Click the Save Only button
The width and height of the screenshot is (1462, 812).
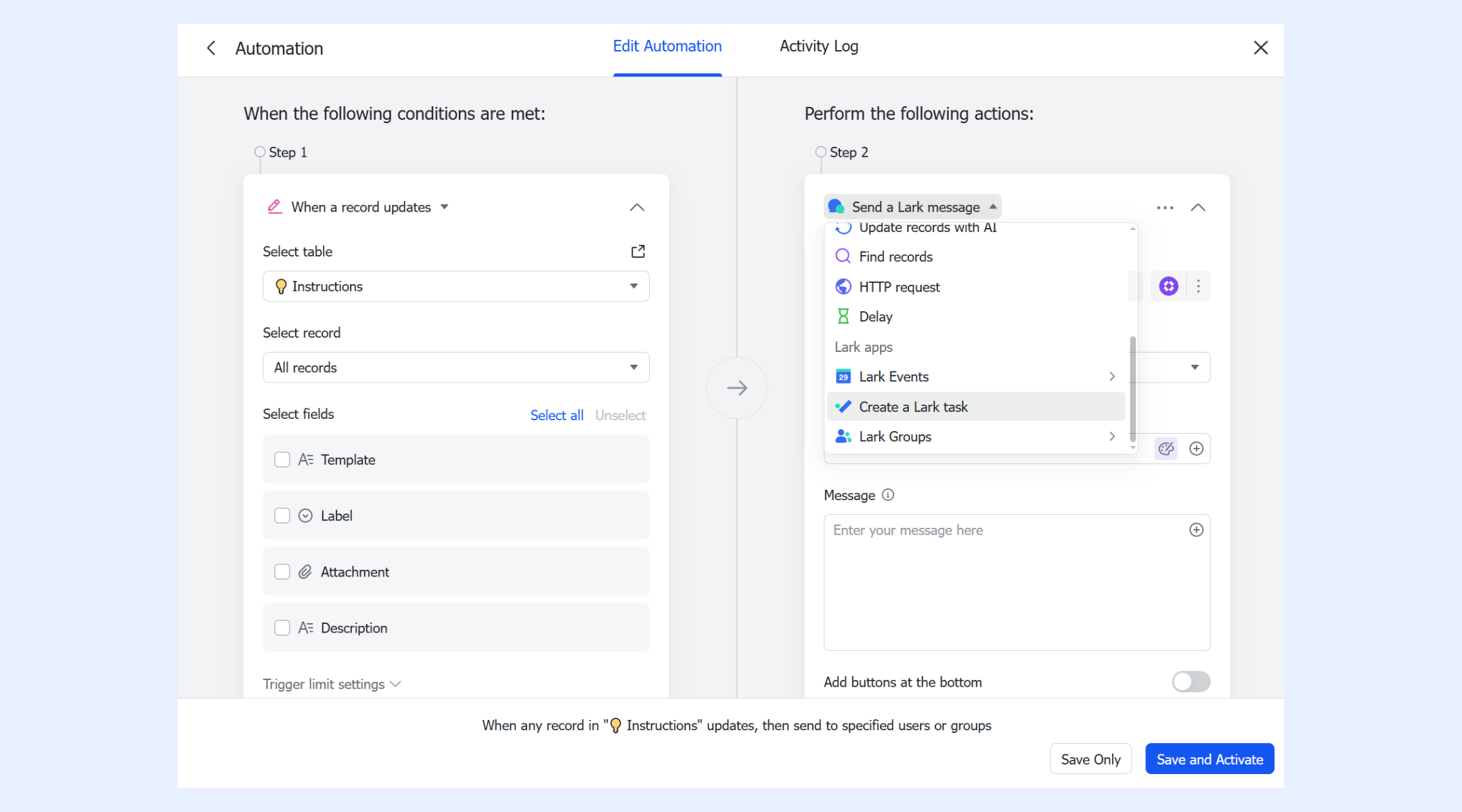pyautogui.click(x=1090, y=759)
